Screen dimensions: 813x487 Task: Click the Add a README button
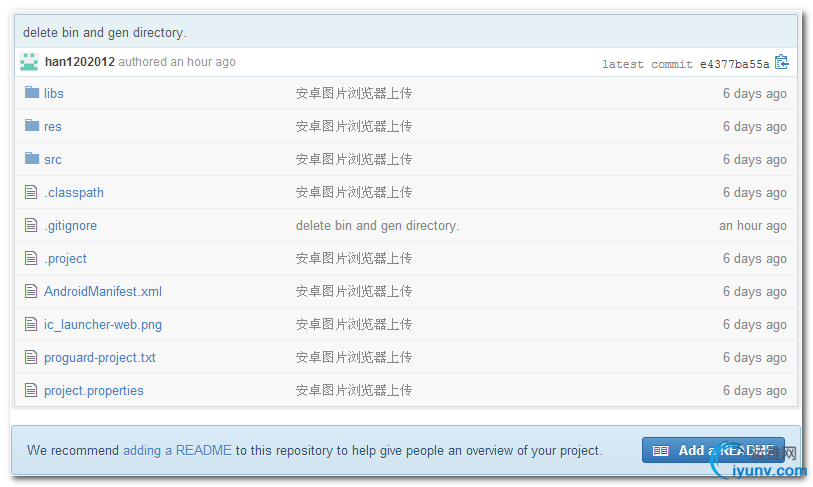(x=713, y=450)
